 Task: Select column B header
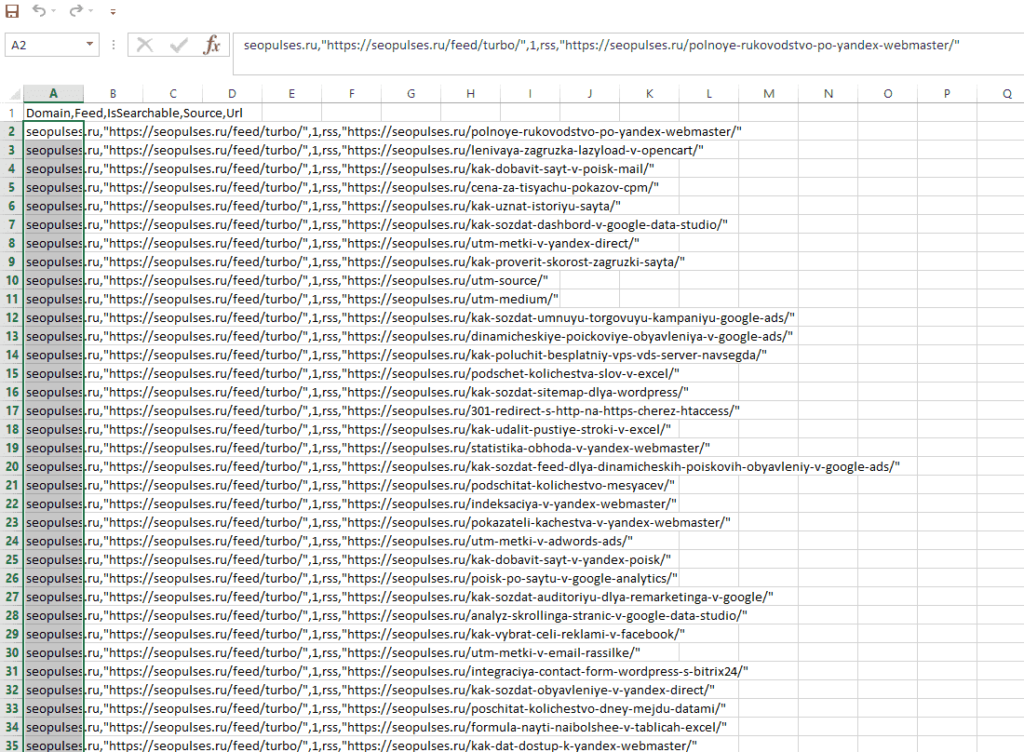[x=113, y=94]
